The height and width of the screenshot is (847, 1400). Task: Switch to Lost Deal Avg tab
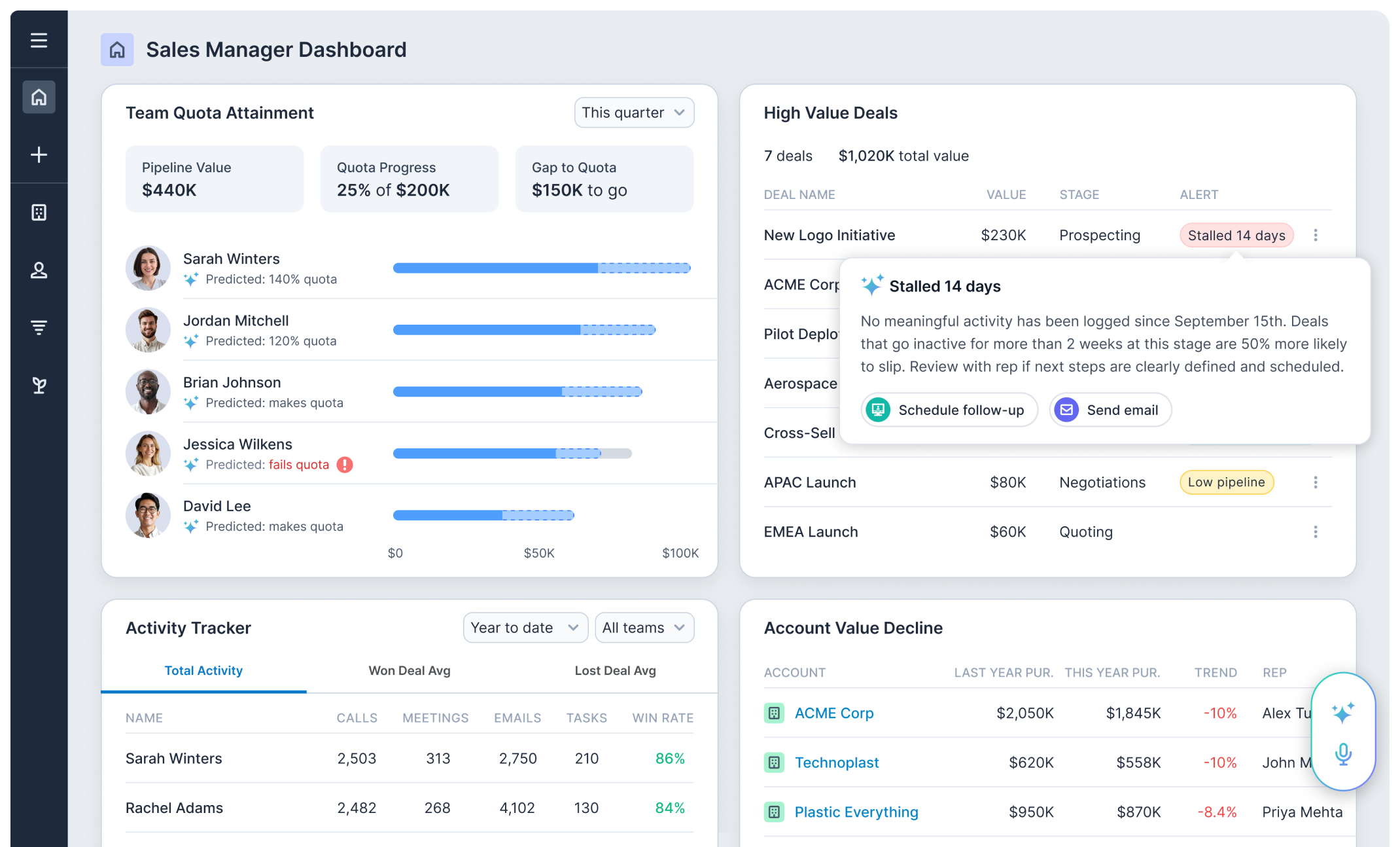[x=615, y=671]
